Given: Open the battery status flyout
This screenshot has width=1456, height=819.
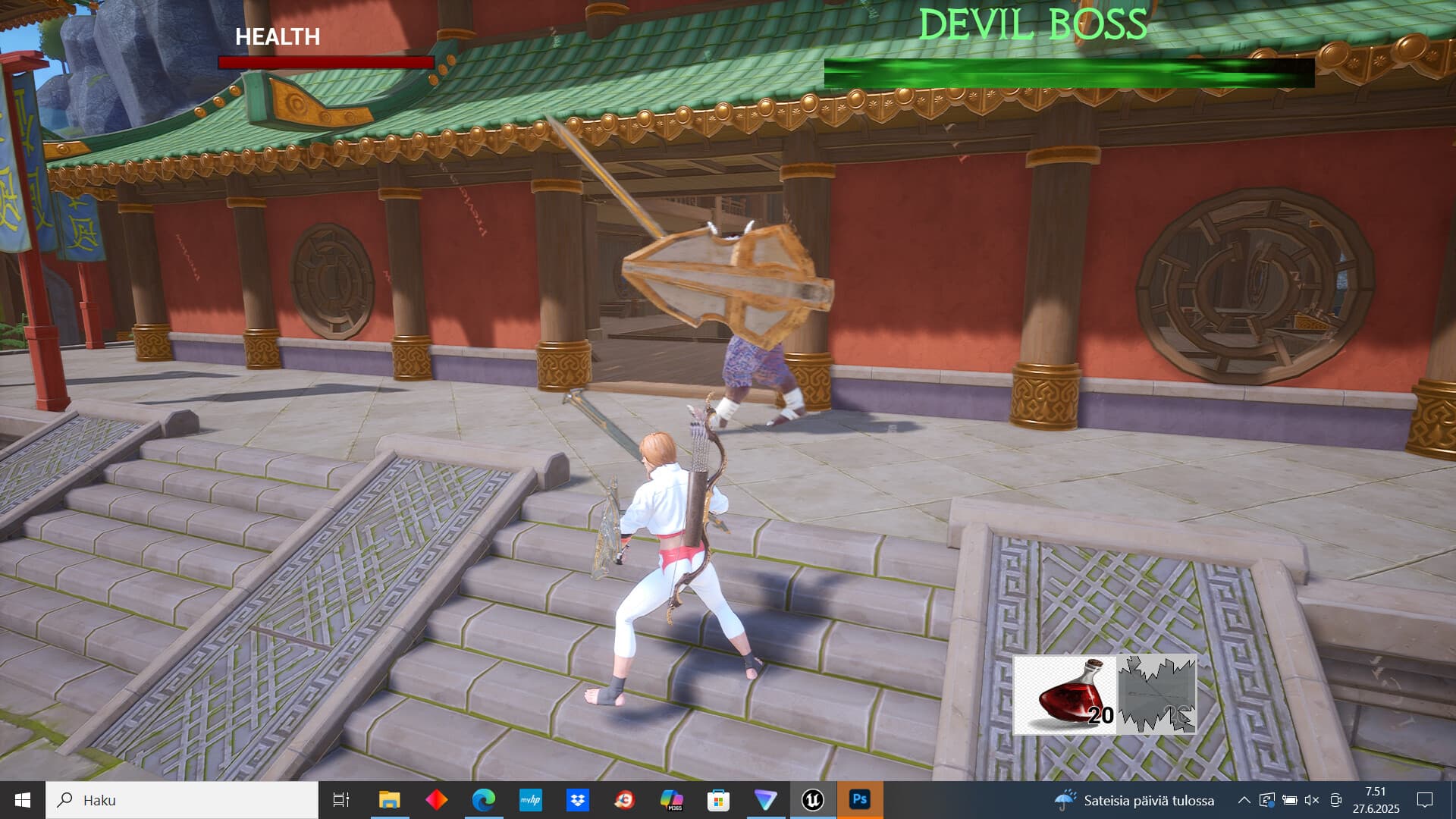Looking at the screenshot, I should [x=1290, y=801].
